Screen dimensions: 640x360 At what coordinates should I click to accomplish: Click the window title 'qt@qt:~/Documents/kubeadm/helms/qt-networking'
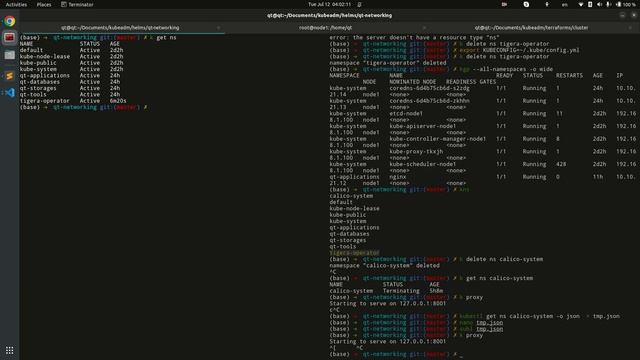click(329, 16)
